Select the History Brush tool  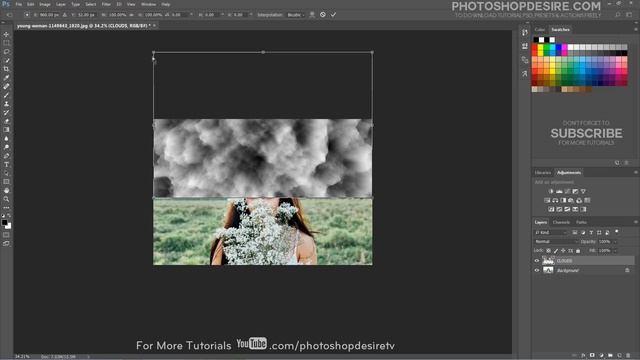[x=6, y=112]
